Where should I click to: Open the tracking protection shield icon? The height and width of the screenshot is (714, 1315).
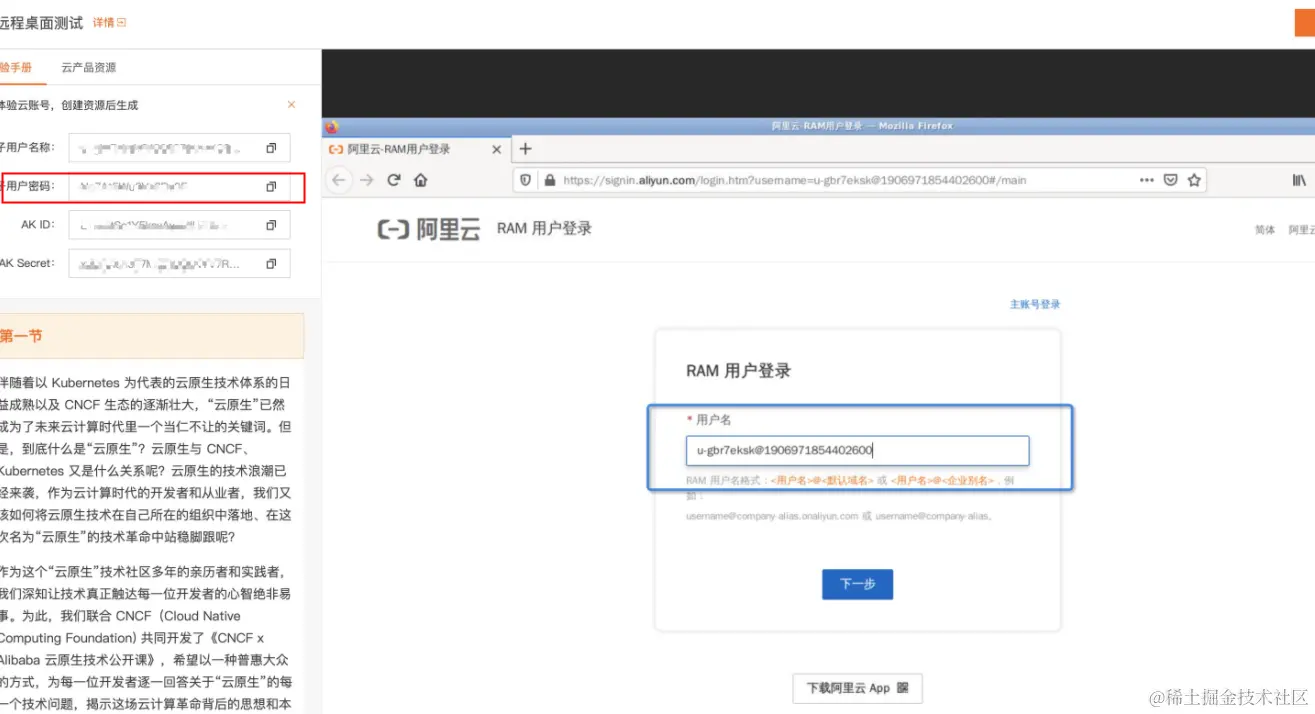[x=525, y=180]
